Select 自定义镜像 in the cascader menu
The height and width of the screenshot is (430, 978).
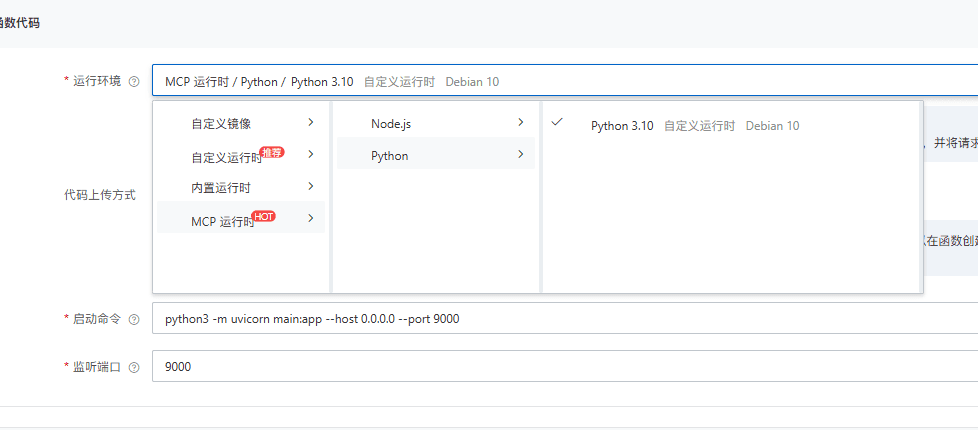[241, 123]
